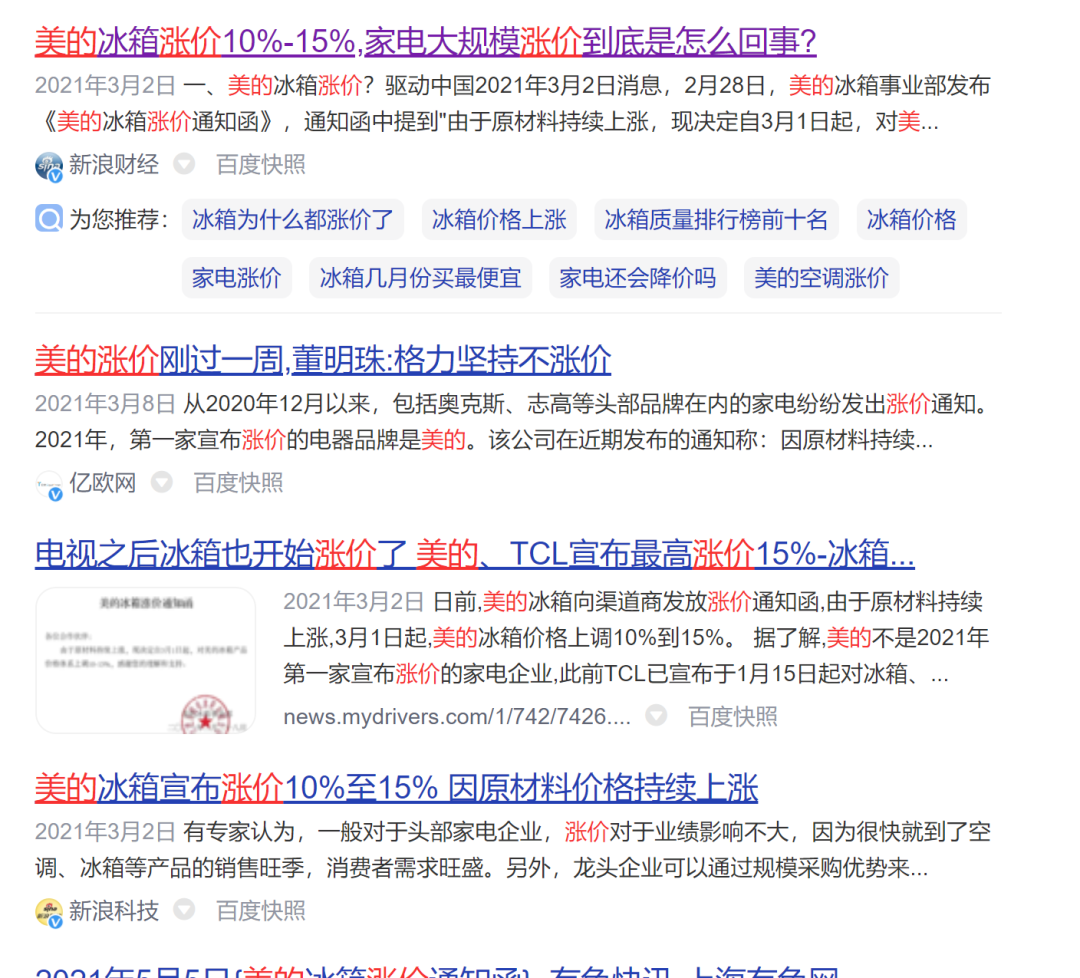Click the 新浪科技 source name
This screenshot has height=978, width=1080.
pos(114,911)
